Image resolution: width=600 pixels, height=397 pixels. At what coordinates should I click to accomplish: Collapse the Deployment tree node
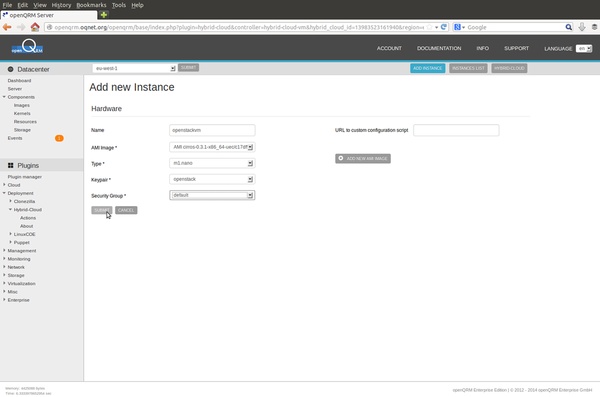tap(4, 193)
